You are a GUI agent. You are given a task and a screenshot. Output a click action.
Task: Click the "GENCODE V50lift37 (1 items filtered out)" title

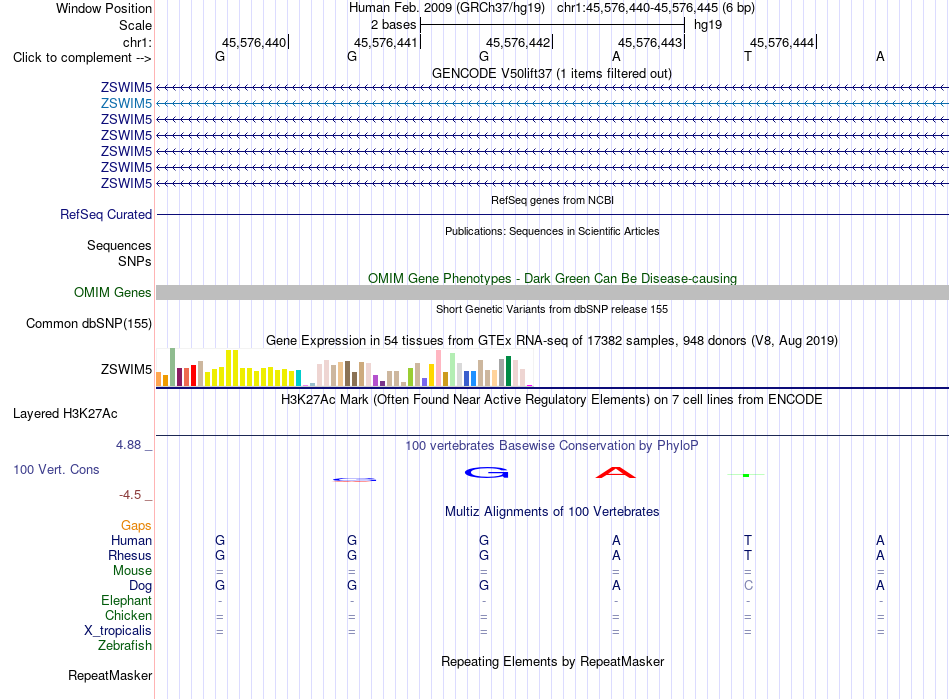pyautogui.click(x=551, y=73)
